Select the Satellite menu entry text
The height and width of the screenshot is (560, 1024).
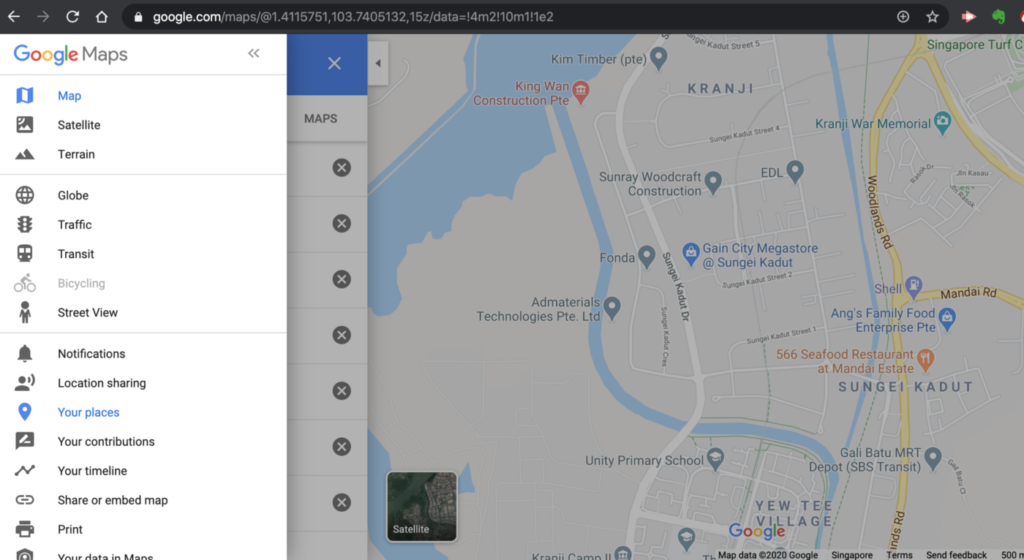(x=79, y=125)
